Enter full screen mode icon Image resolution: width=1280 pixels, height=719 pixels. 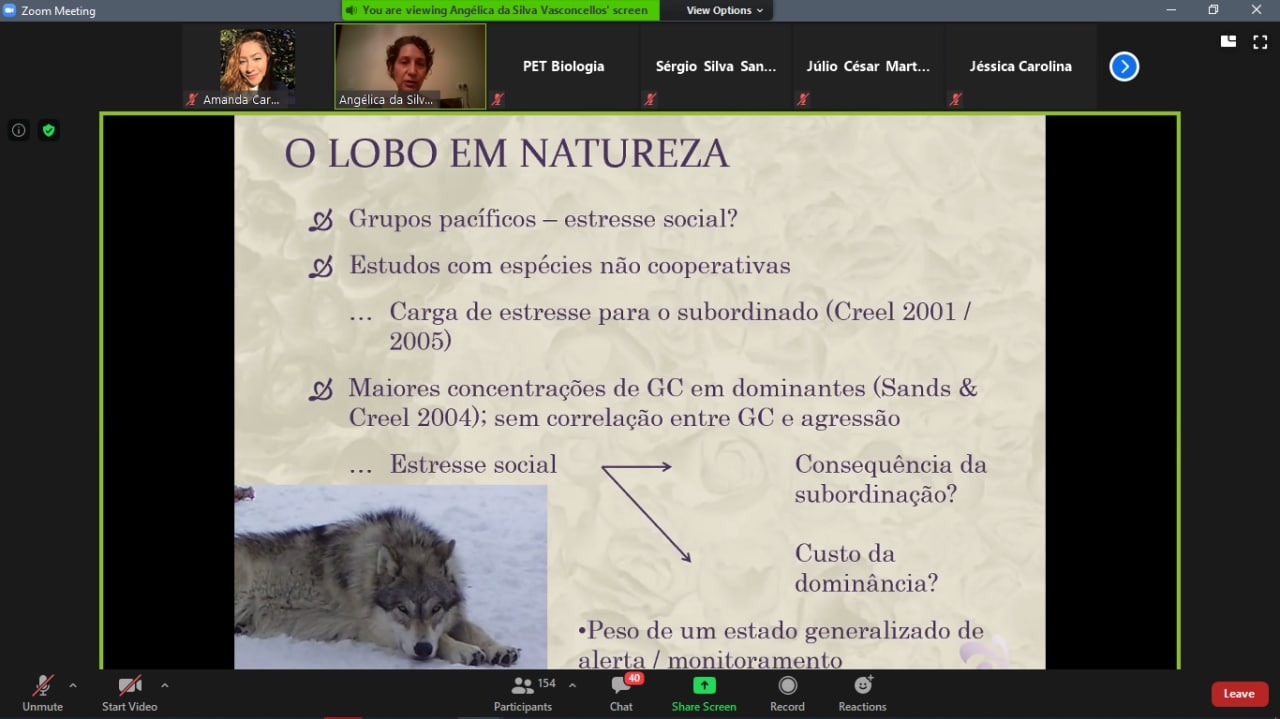coord(1260,41)
